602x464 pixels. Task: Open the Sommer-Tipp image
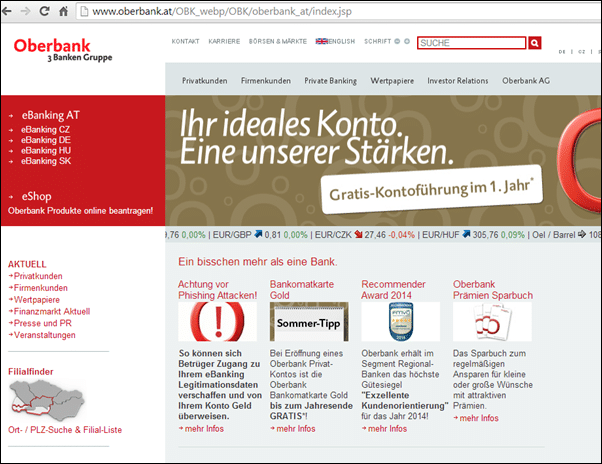click(309, 322)
